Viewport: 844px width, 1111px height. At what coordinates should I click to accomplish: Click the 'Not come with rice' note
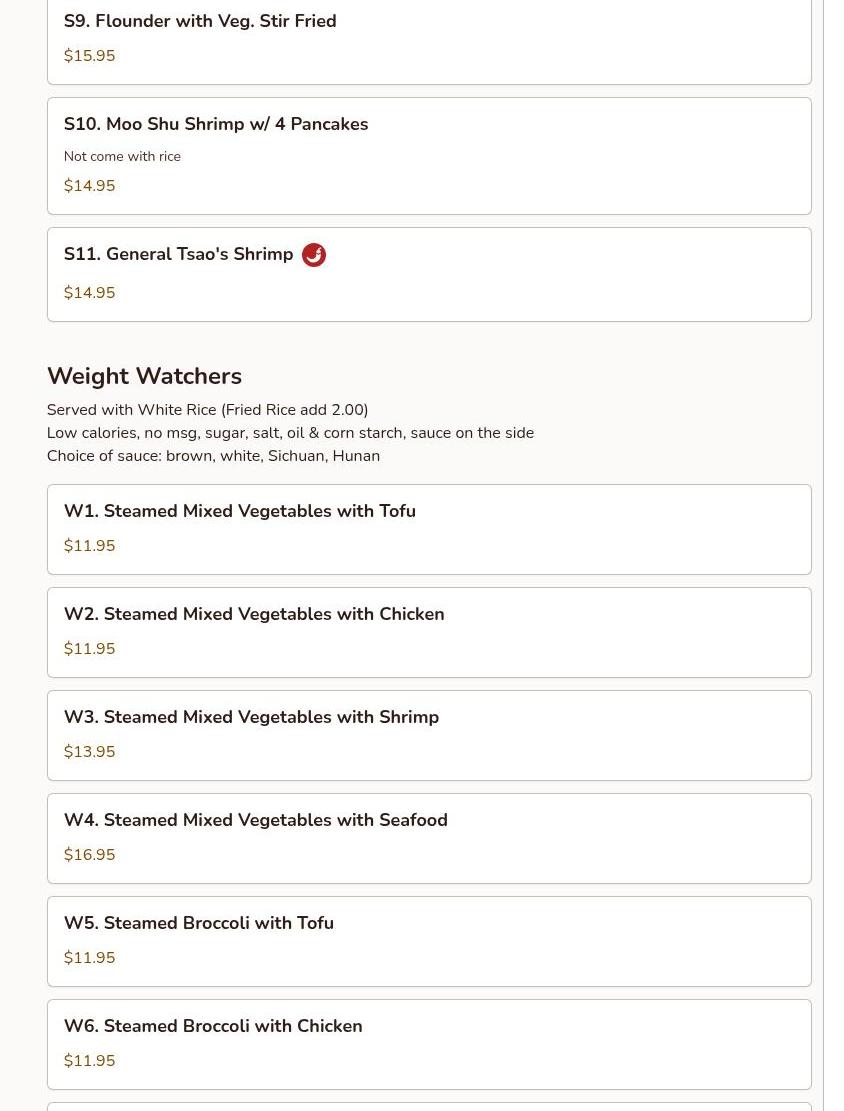coord(122,156)
